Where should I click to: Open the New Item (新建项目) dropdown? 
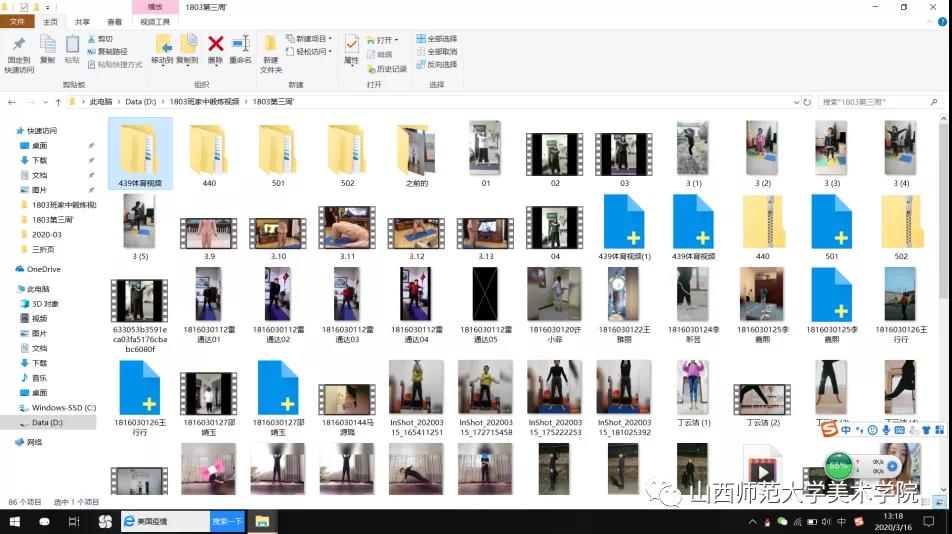pos(310,39)
